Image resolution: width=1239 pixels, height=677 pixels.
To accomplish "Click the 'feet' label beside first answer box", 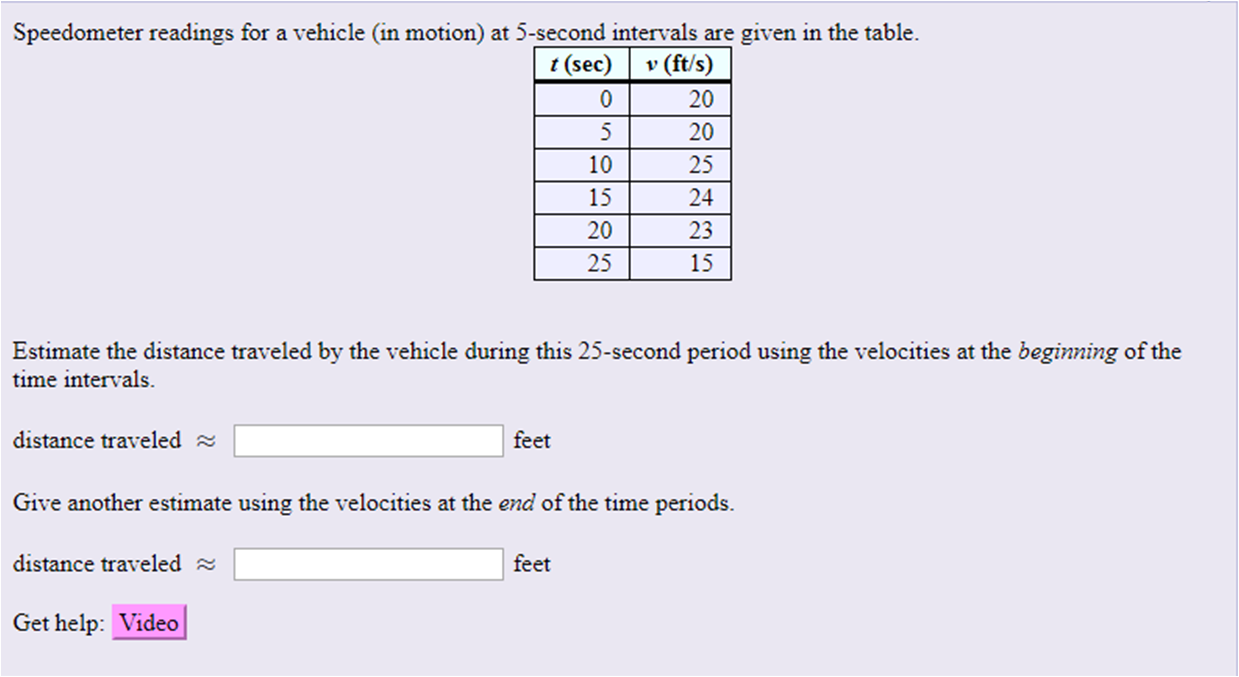I will pyautogui.click(x=531, y=440).
